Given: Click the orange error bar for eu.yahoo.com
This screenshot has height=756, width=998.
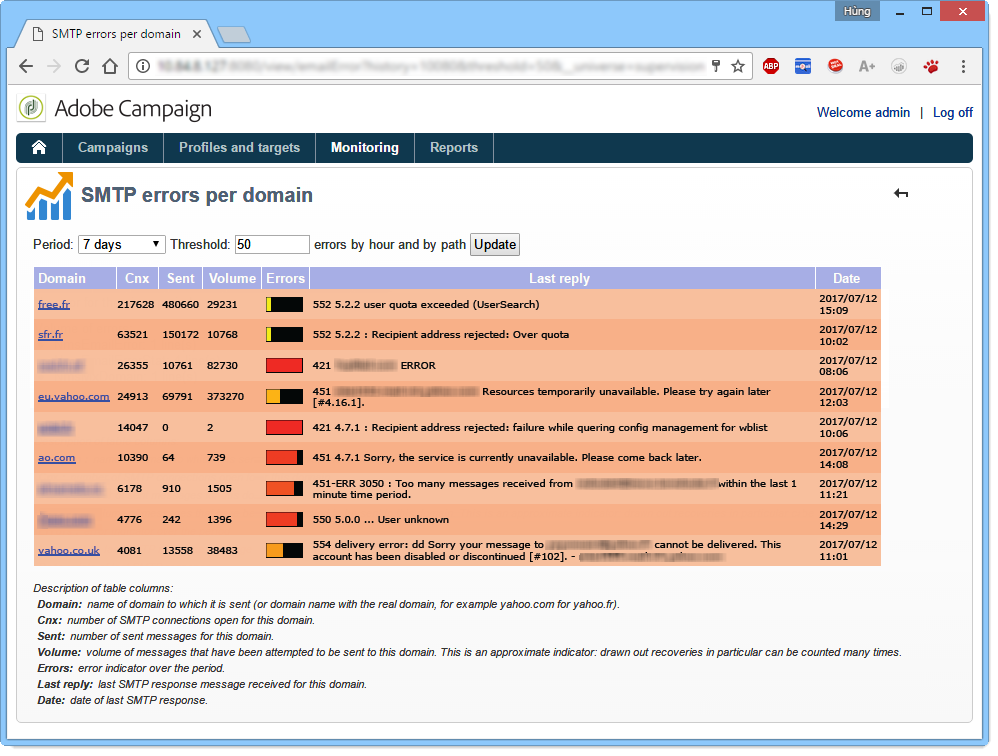Looking at the screenshot, I should coord(285,396).
